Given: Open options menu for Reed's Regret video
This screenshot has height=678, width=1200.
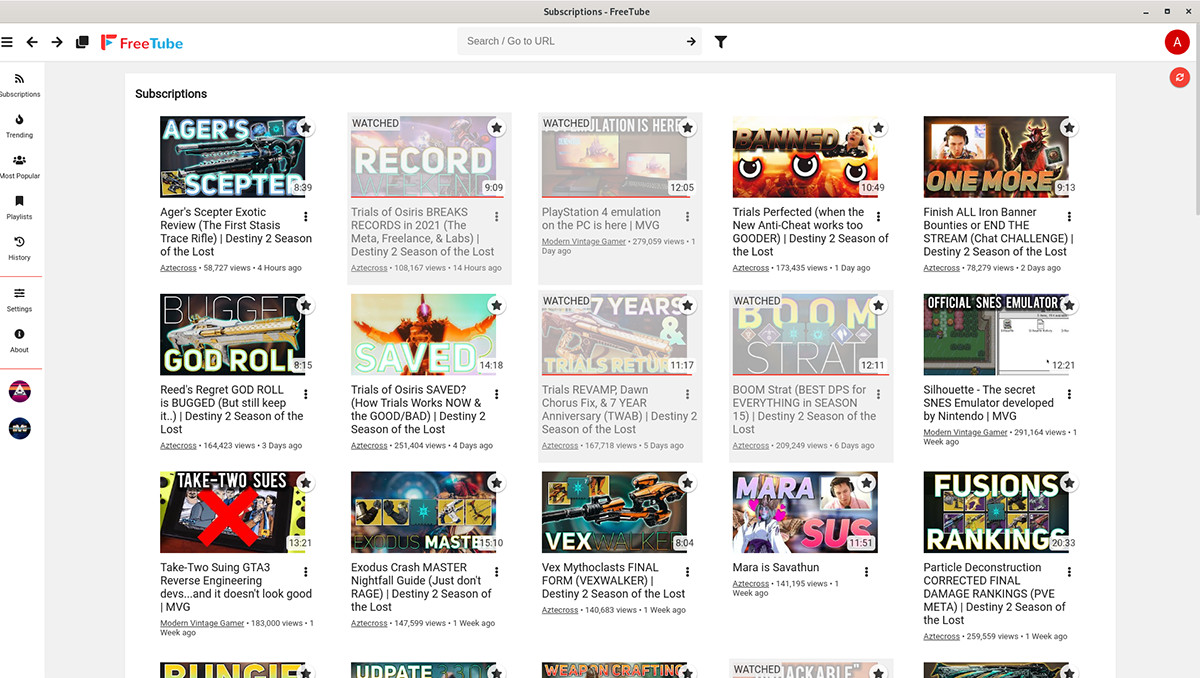Looking at the screenshot, I should [x=306, y=394].
